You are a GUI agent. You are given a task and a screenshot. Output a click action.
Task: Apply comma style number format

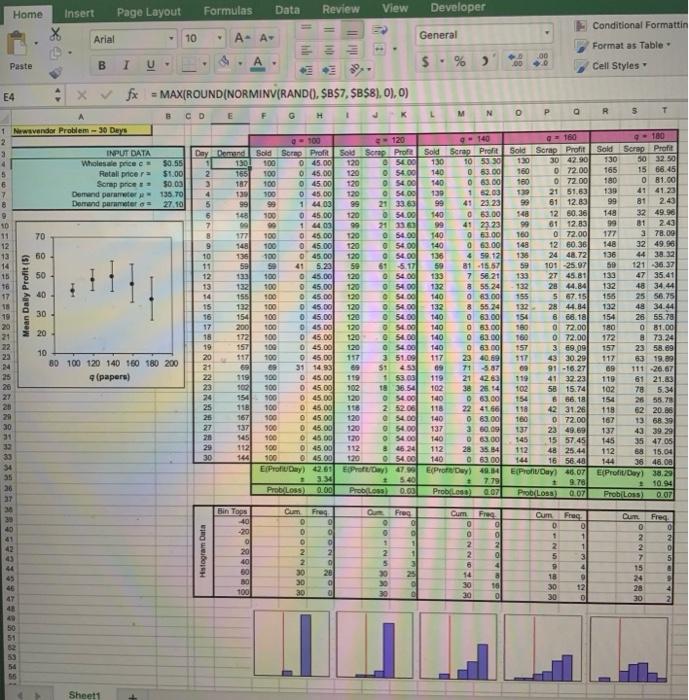coord(485,61)
